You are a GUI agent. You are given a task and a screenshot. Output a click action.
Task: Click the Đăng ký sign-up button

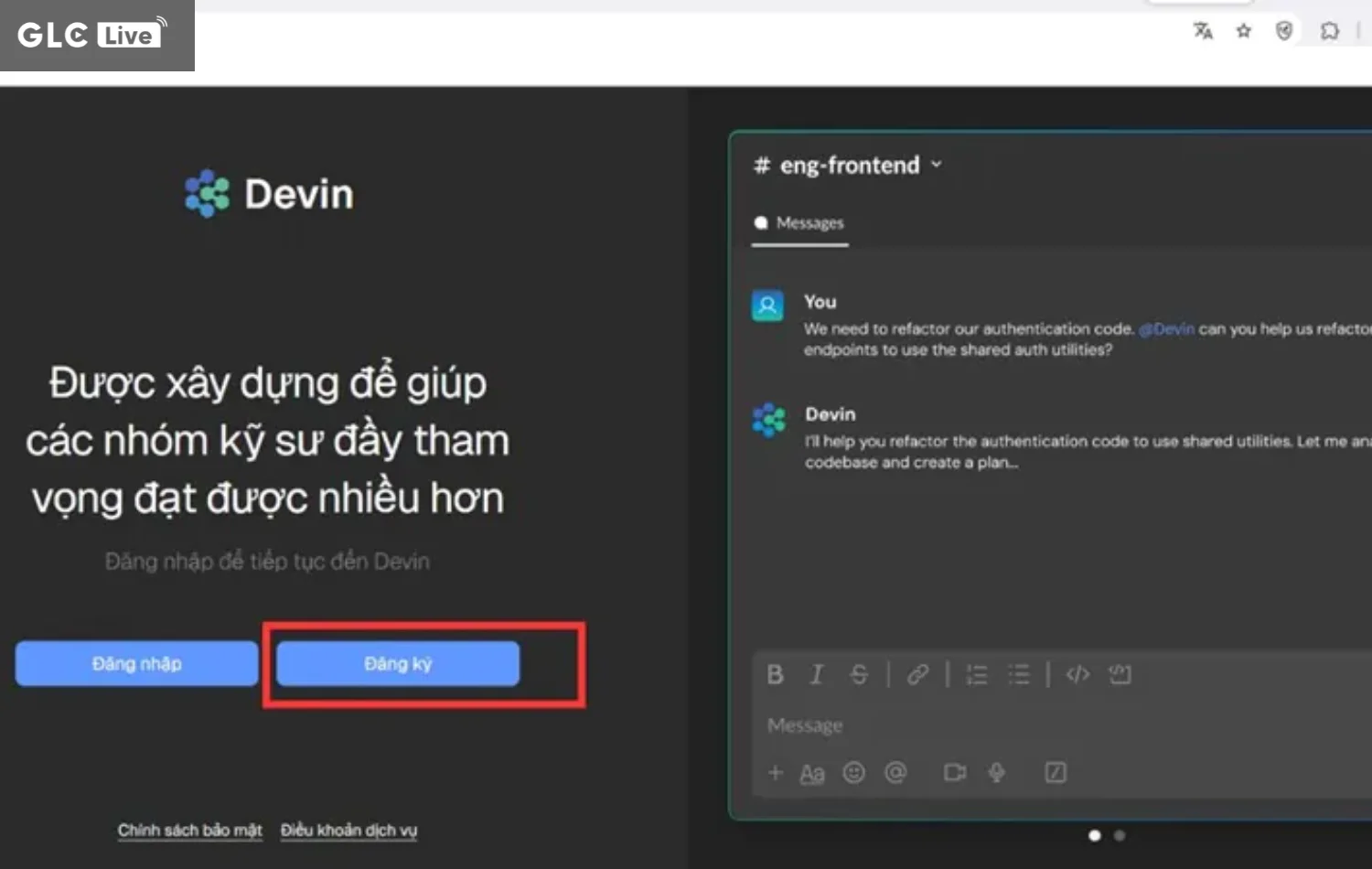coord(398,663)
